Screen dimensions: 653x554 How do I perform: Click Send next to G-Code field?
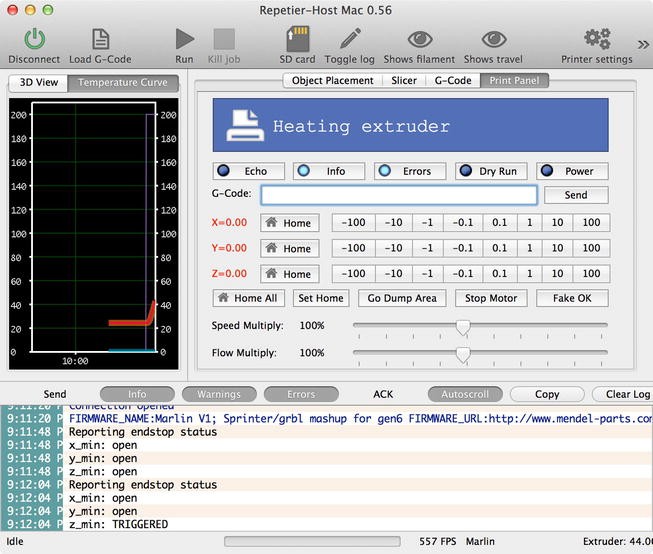pos(576,195)
